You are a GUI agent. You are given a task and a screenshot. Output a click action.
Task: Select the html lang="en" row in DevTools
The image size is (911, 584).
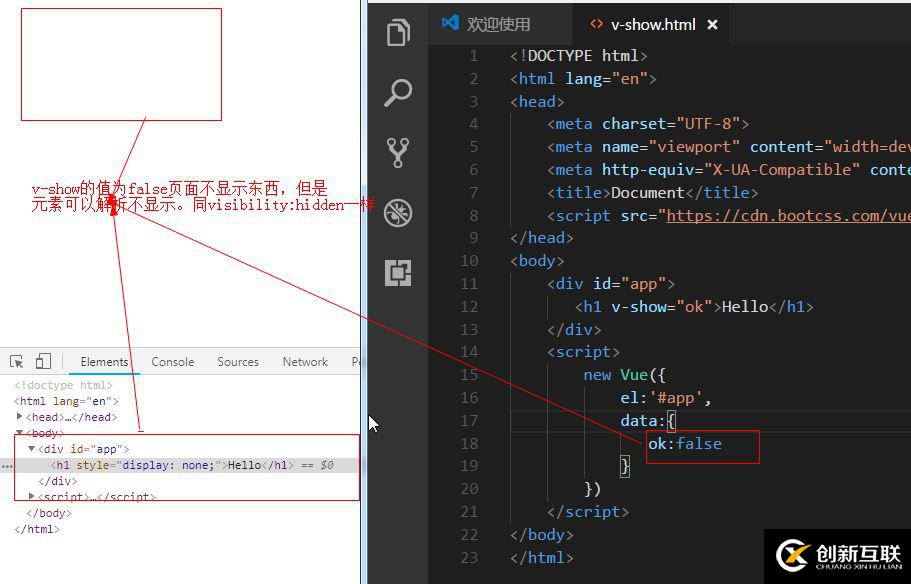(66, 401)
